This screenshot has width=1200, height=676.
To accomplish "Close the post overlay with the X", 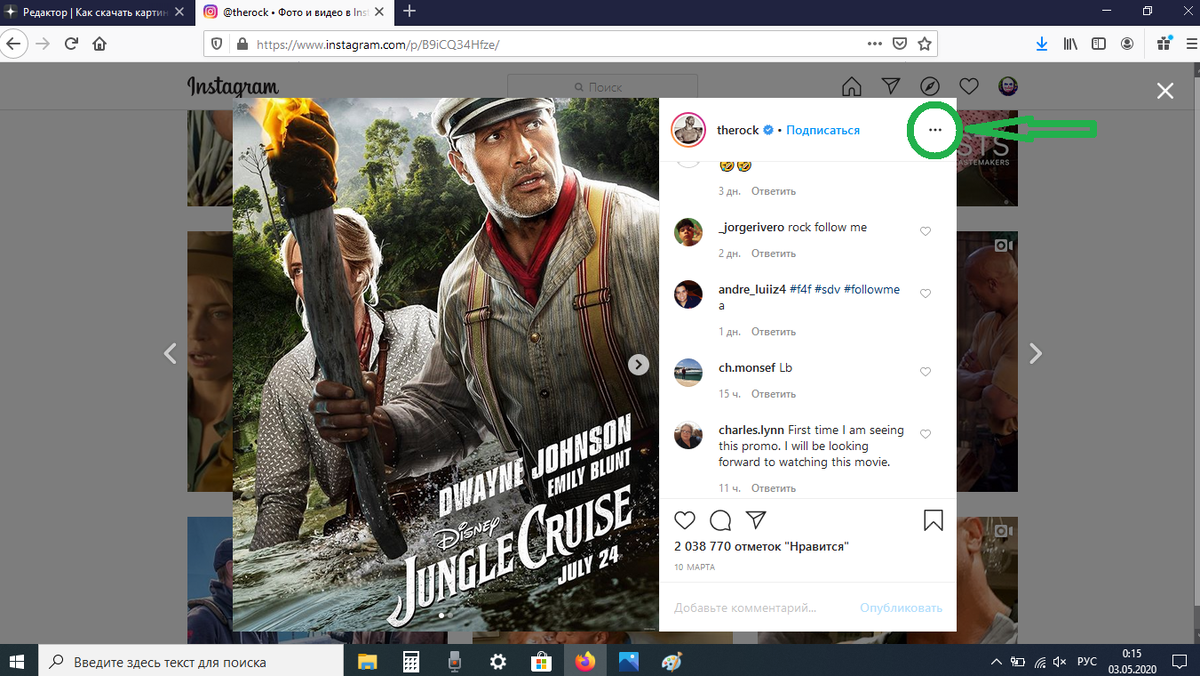I will point(1165,91).
